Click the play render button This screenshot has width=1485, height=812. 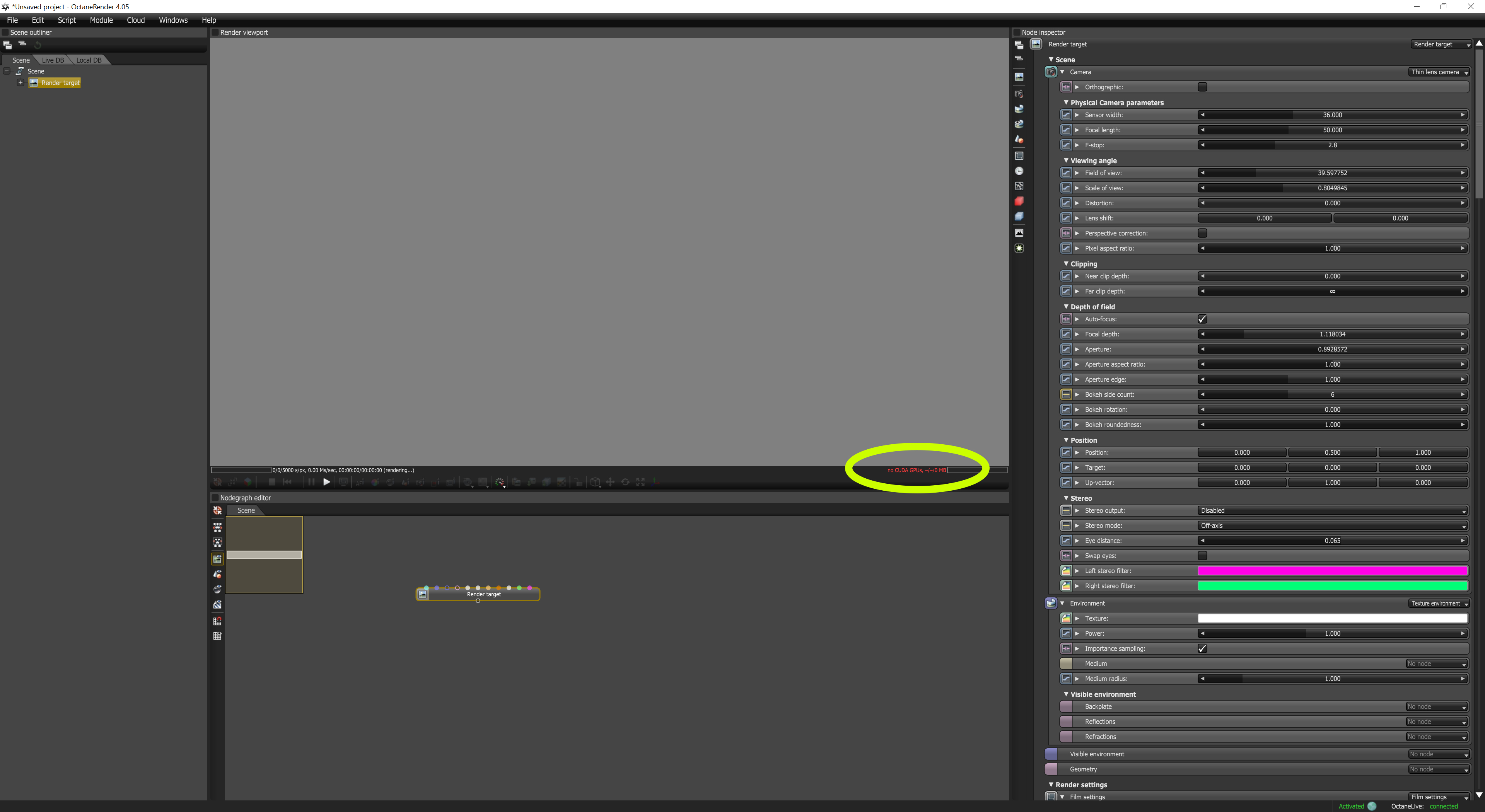click(326, 482)
